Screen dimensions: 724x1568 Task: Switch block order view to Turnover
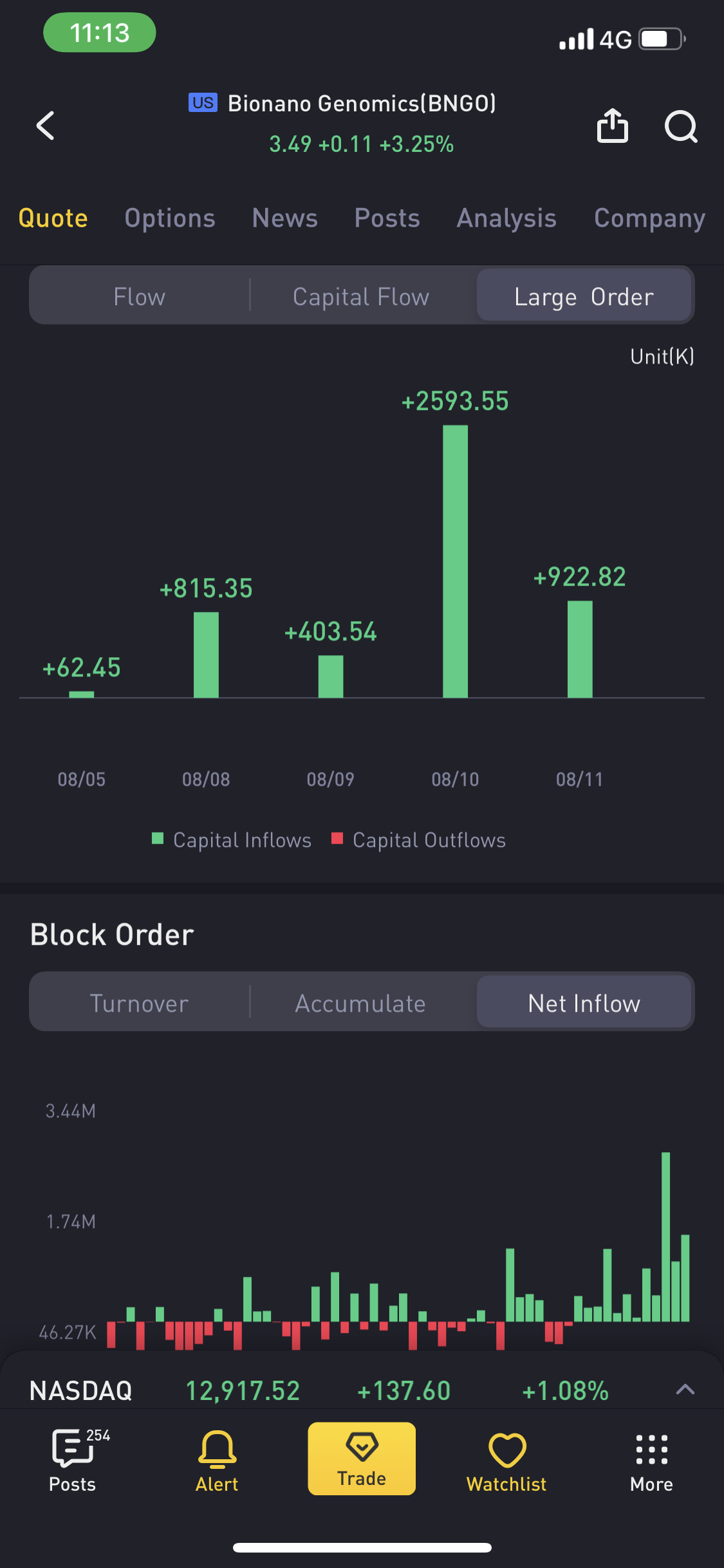tap(140, 1003)
